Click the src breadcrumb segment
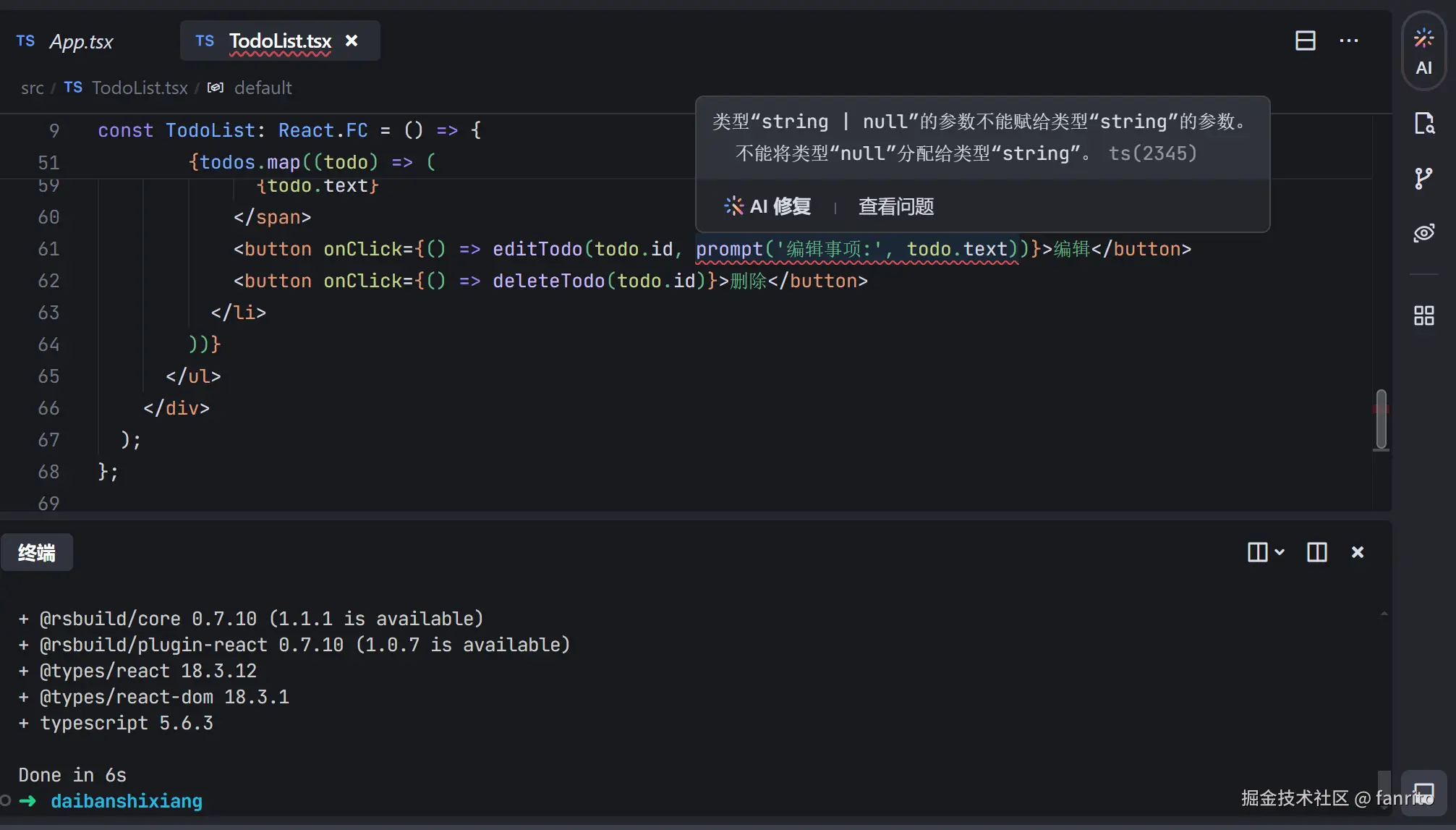1456x830 pixels. tap(32, 88)
